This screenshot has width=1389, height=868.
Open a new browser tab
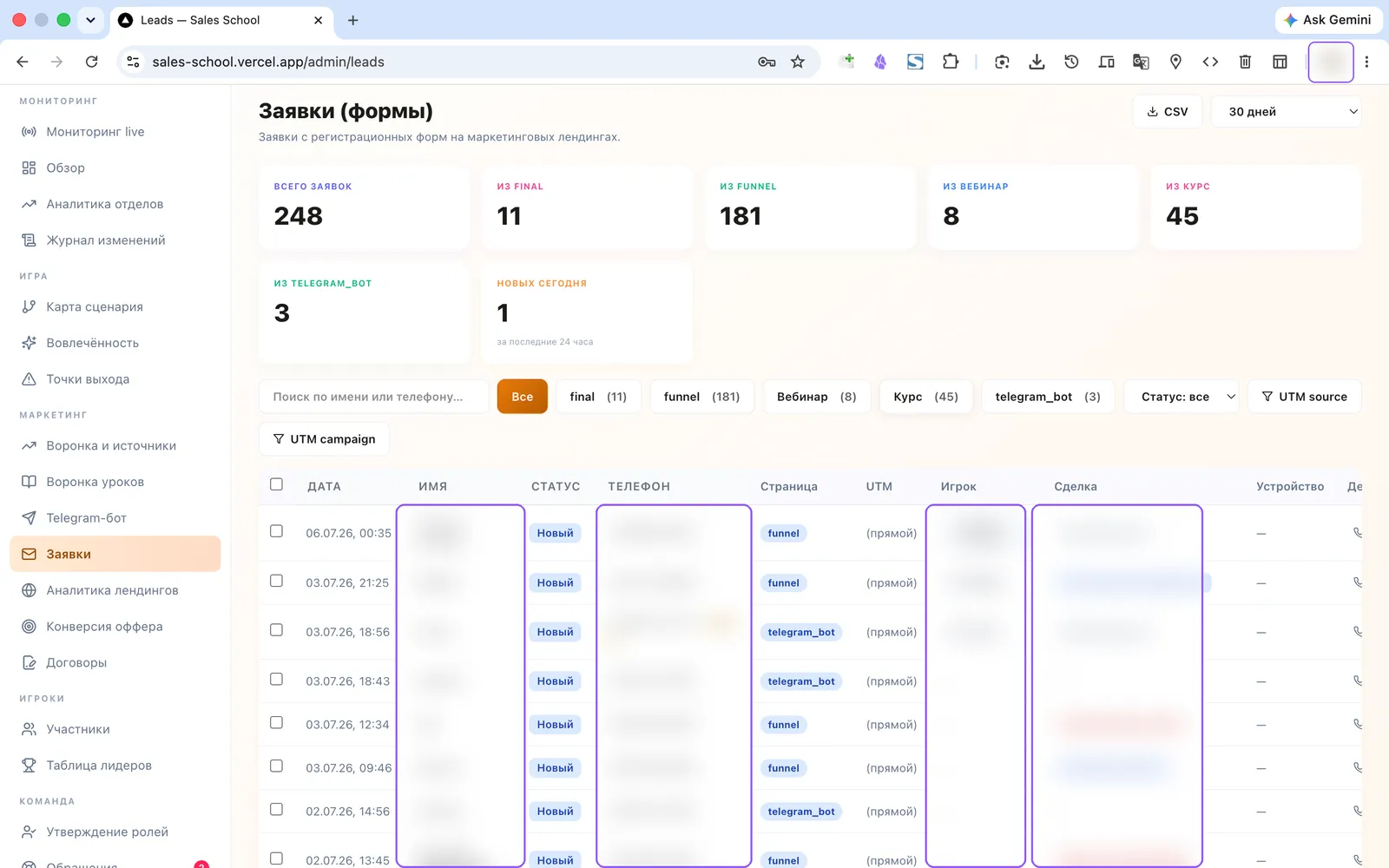(x=352, y=20)
